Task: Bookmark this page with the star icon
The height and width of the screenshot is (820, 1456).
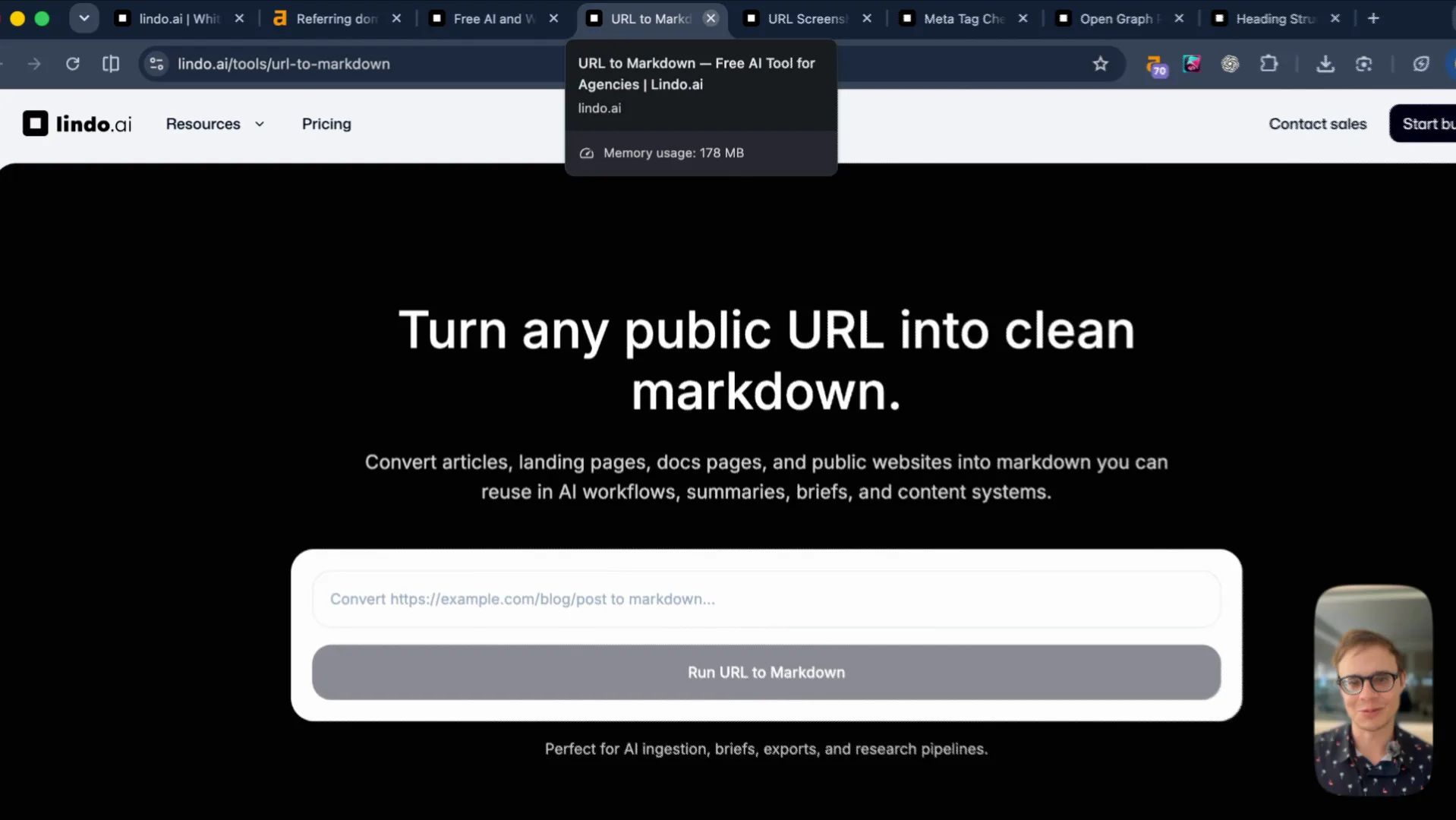Action: tap(1101, 64)
